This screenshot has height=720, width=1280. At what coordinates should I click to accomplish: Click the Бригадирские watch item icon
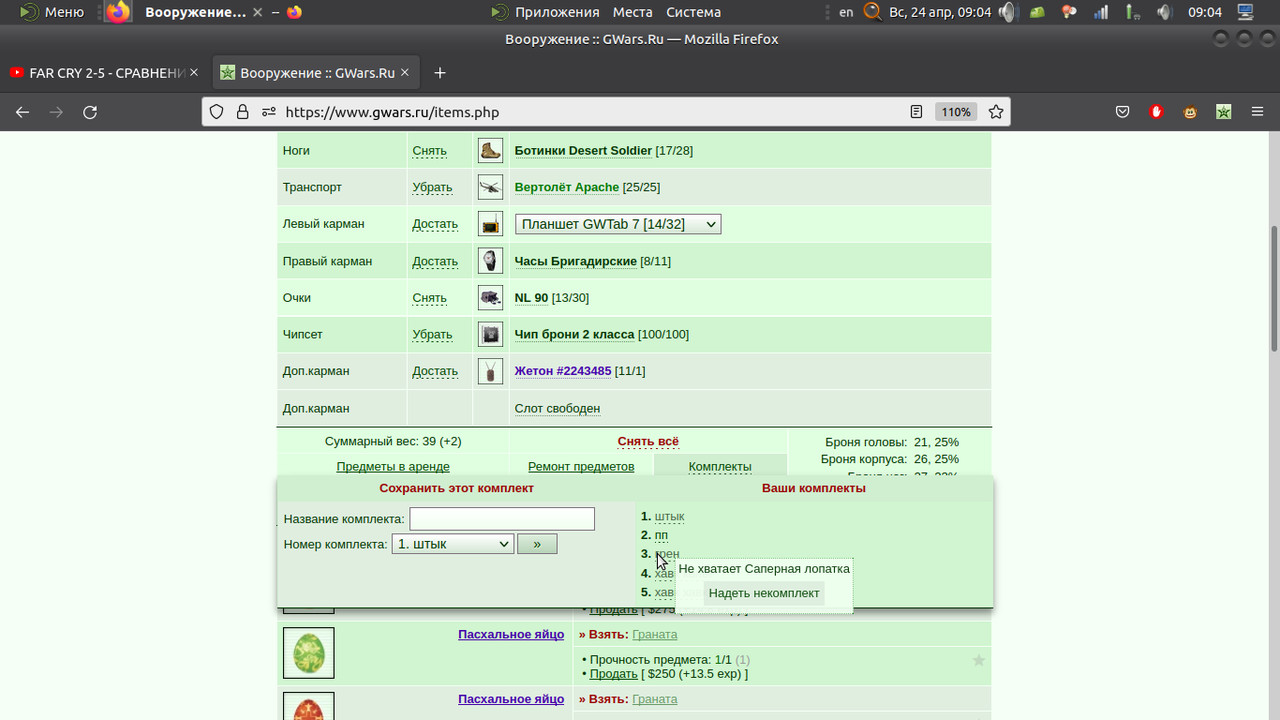(490, 261)
